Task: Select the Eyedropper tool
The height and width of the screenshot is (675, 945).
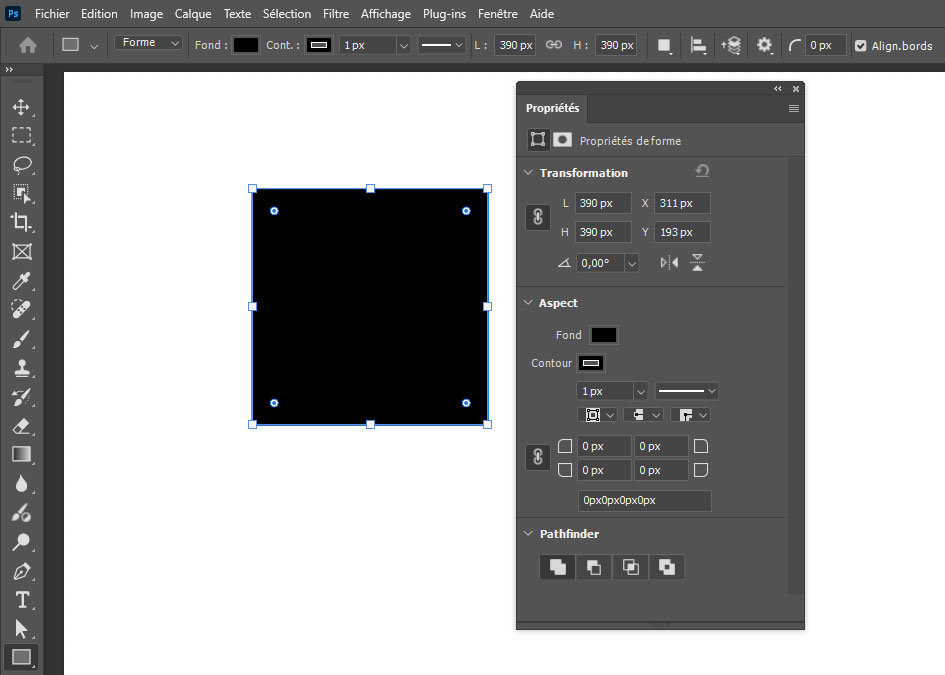Action: (x=21, y=280)
